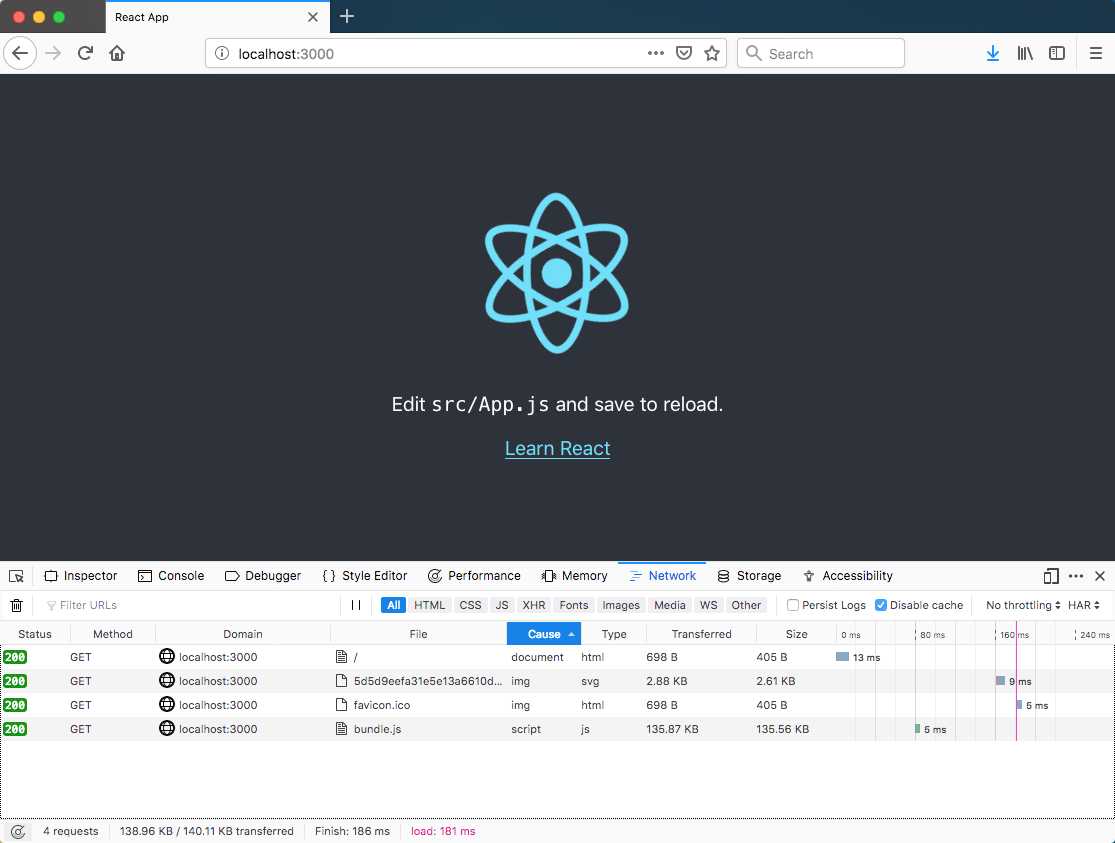Switch to the Inspector tab
The height and width of the screenshot is (843, 1115).
[x=80, y=576]
